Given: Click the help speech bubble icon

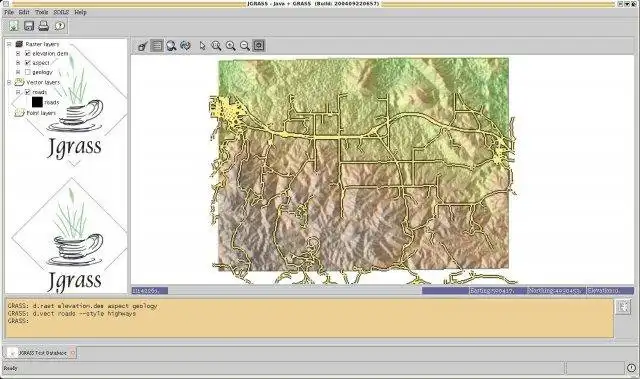Looking at the screenshot, I should tap(60, 26).
